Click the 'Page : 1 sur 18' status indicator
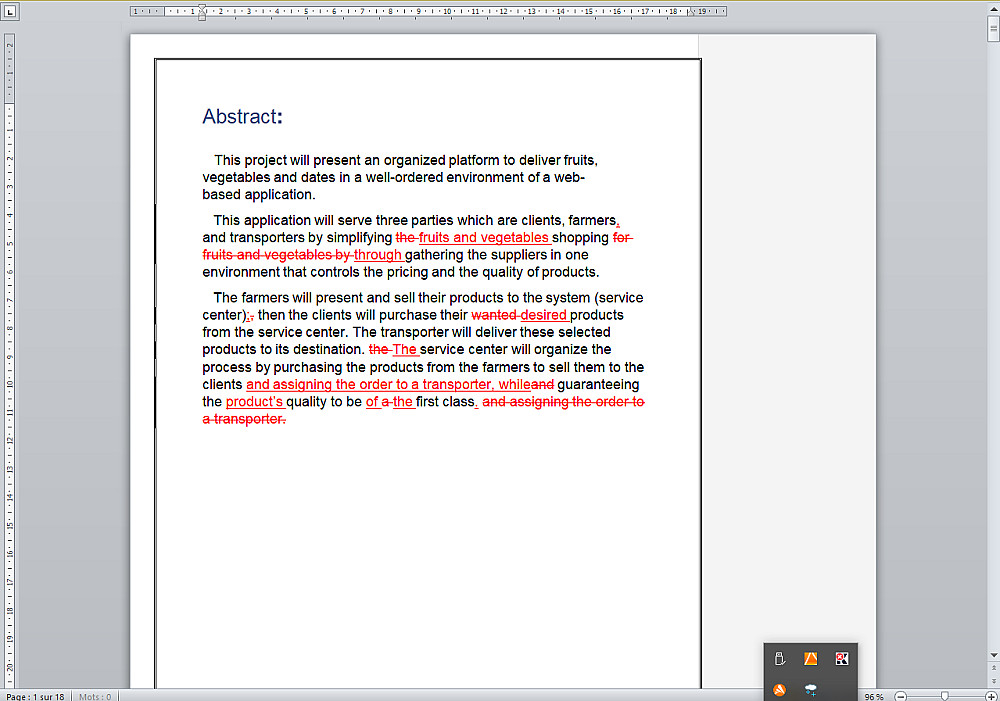The width and height of the screenshot is (1000, 701). tap(35, 697)
